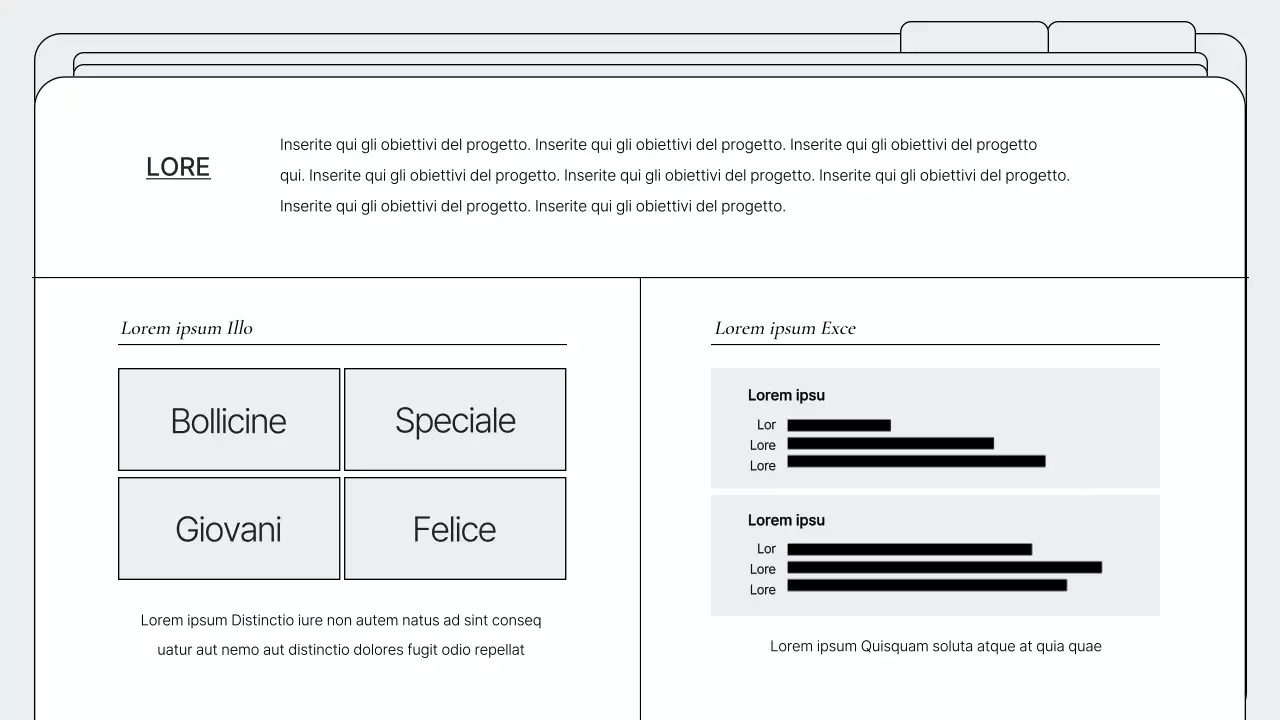Open the second blank folder tab
Viewport: 1280px width, 720px height.
click(1121, 38)
